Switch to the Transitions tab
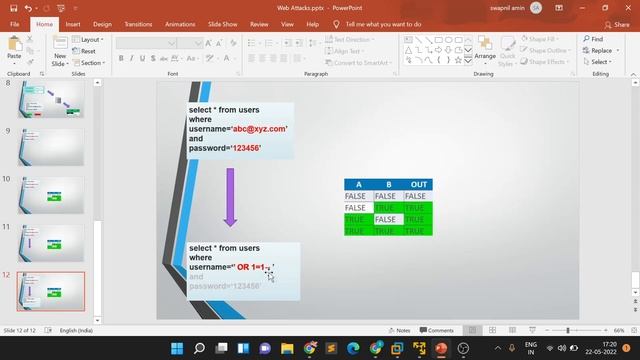 (x=138, y=24)
